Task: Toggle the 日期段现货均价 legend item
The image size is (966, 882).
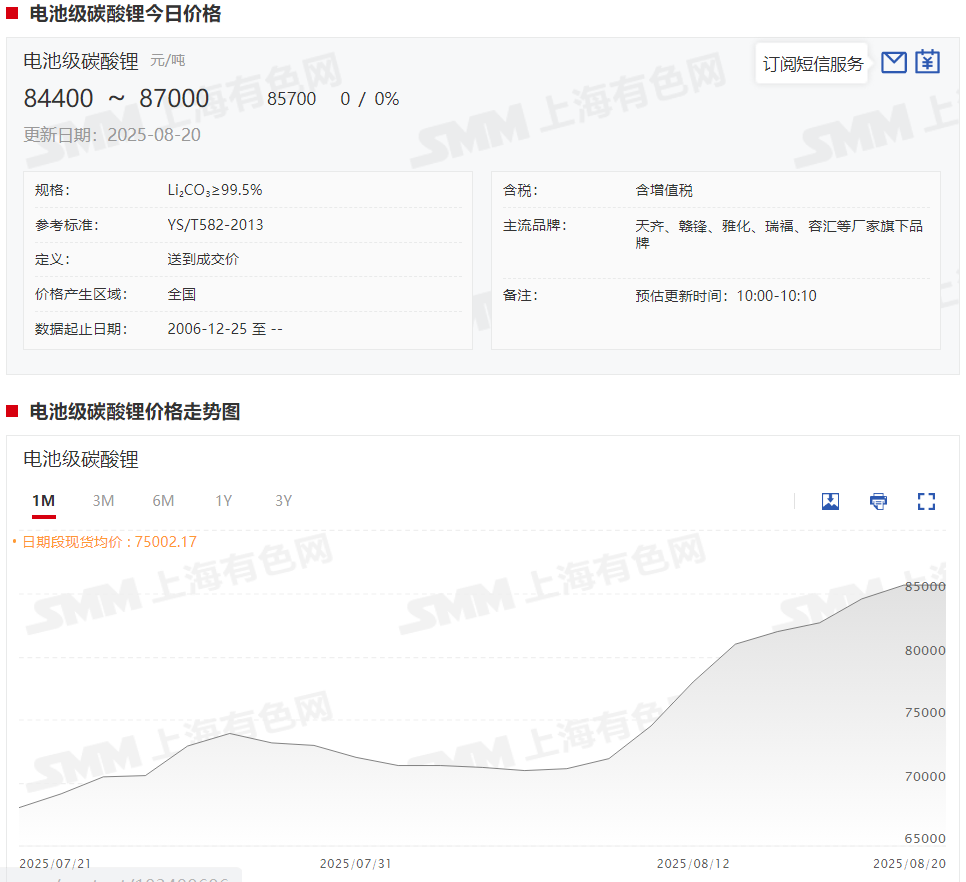Action: click(104, 542)
